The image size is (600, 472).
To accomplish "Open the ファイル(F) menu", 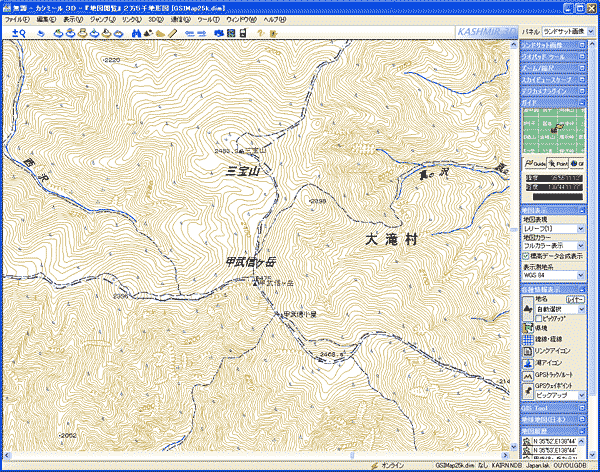I will 16,20.
